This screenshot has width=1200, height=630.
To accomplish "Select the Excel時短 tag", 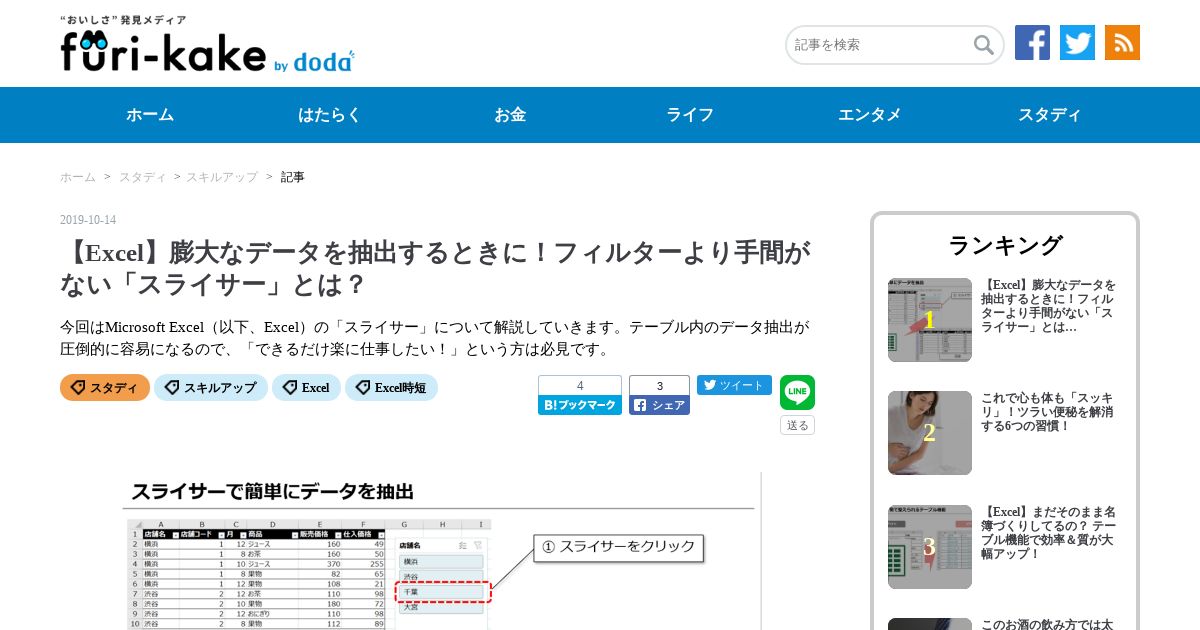I will coord(391,388).
